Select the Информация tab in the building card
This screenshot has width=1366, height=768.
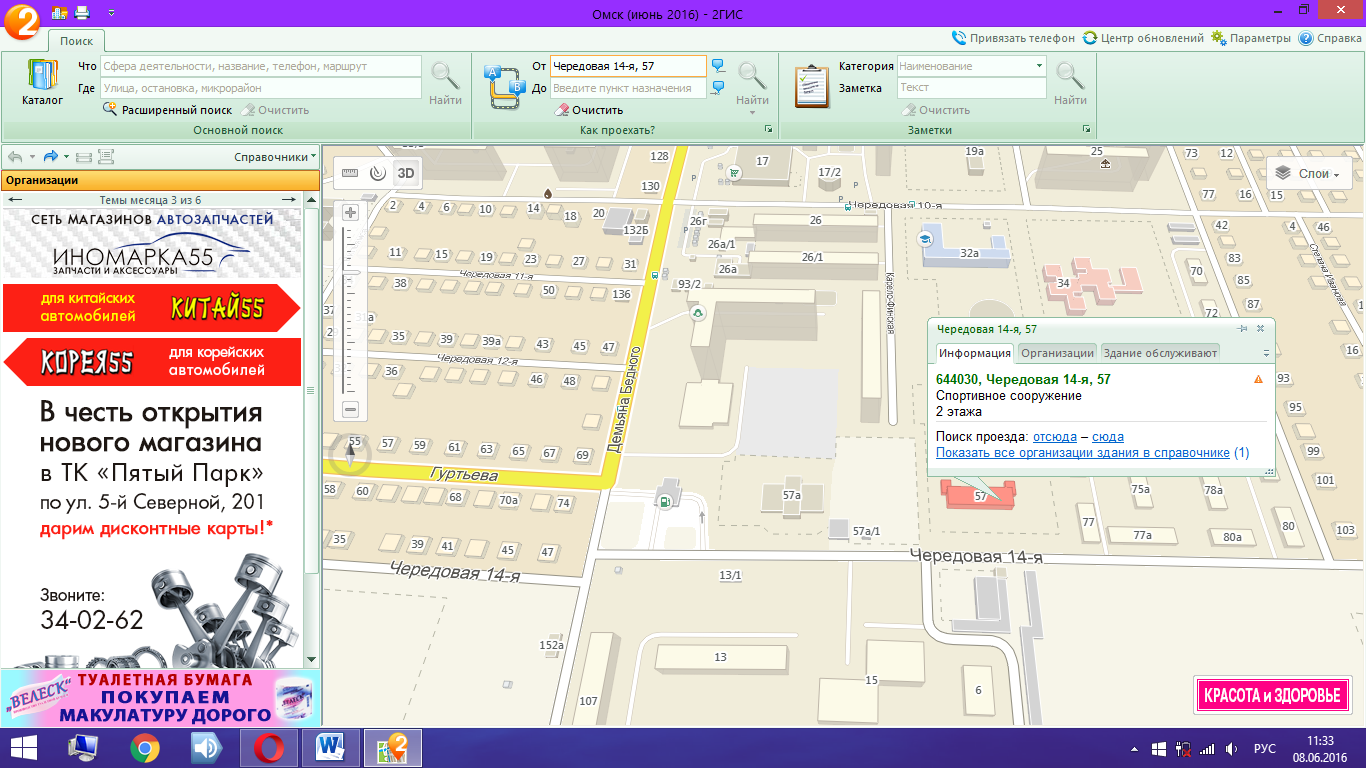(x=975, y=353)
